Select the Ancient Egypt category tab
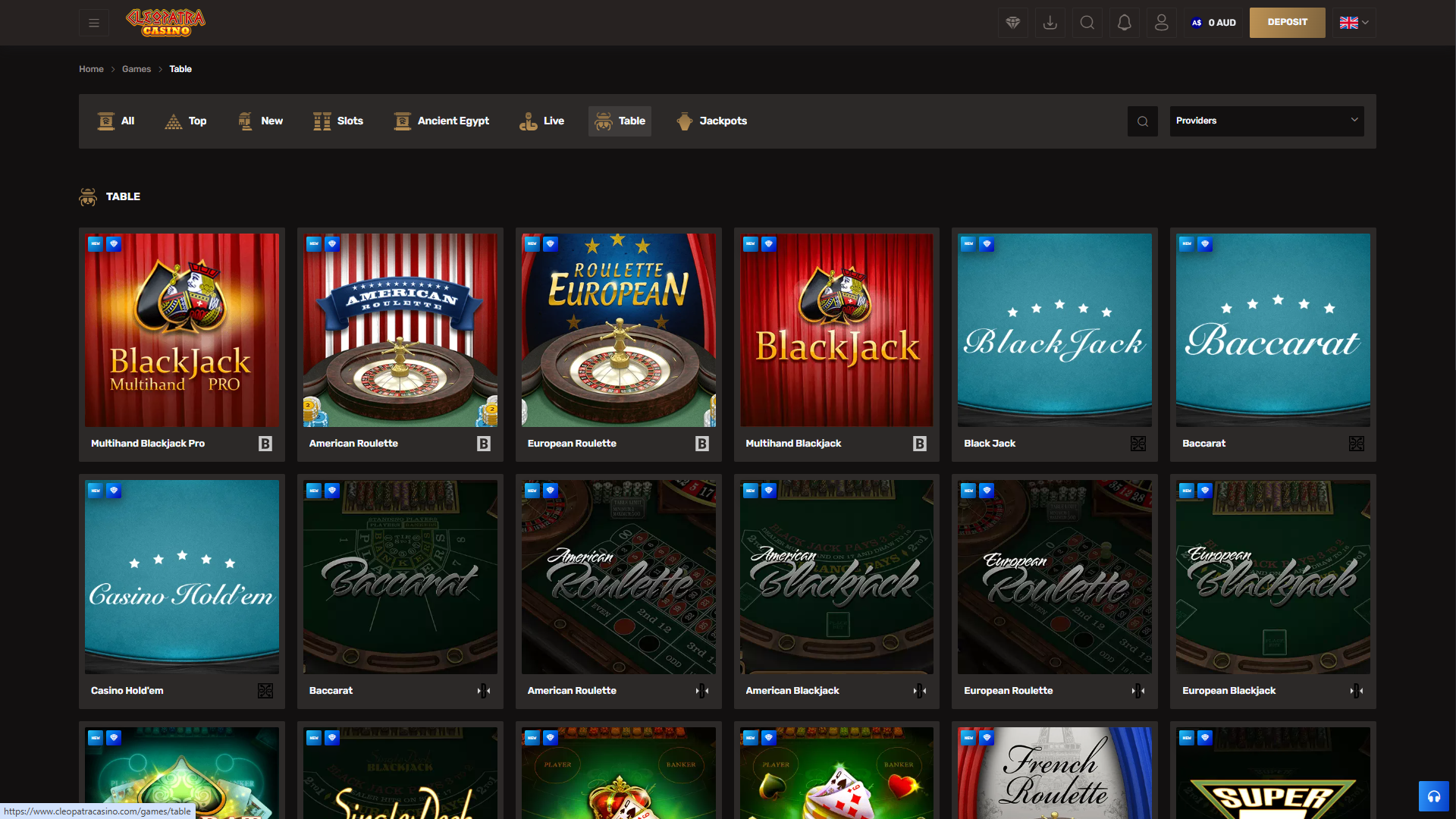This screenshot has width=1456, height=819. pyautogui.click(x=441, y=121)
